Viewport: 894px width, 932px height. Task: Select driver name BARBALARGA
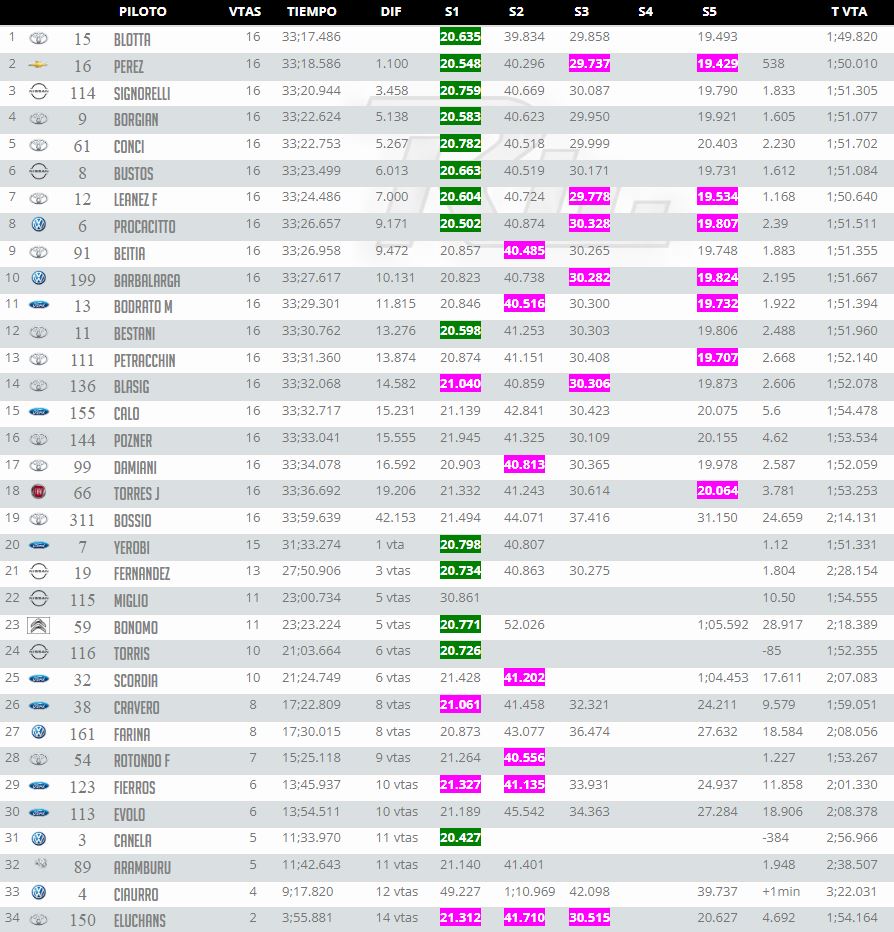(x=147, y=280)
